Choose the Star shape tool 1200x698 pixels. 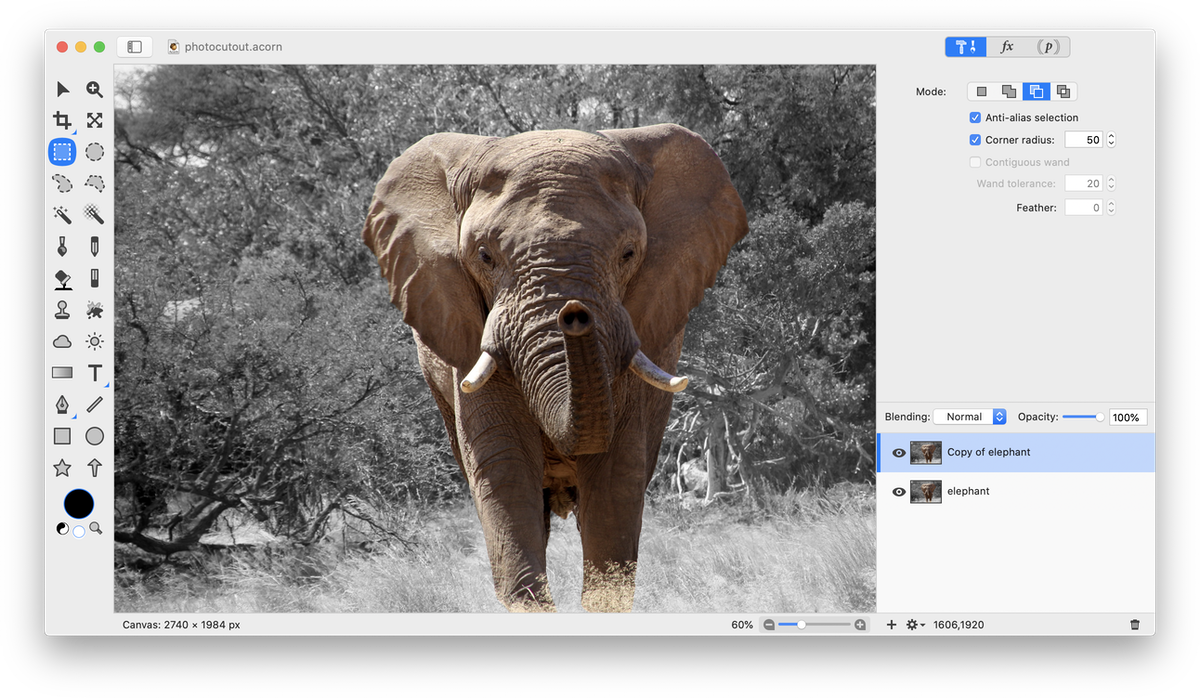point(62,467)
